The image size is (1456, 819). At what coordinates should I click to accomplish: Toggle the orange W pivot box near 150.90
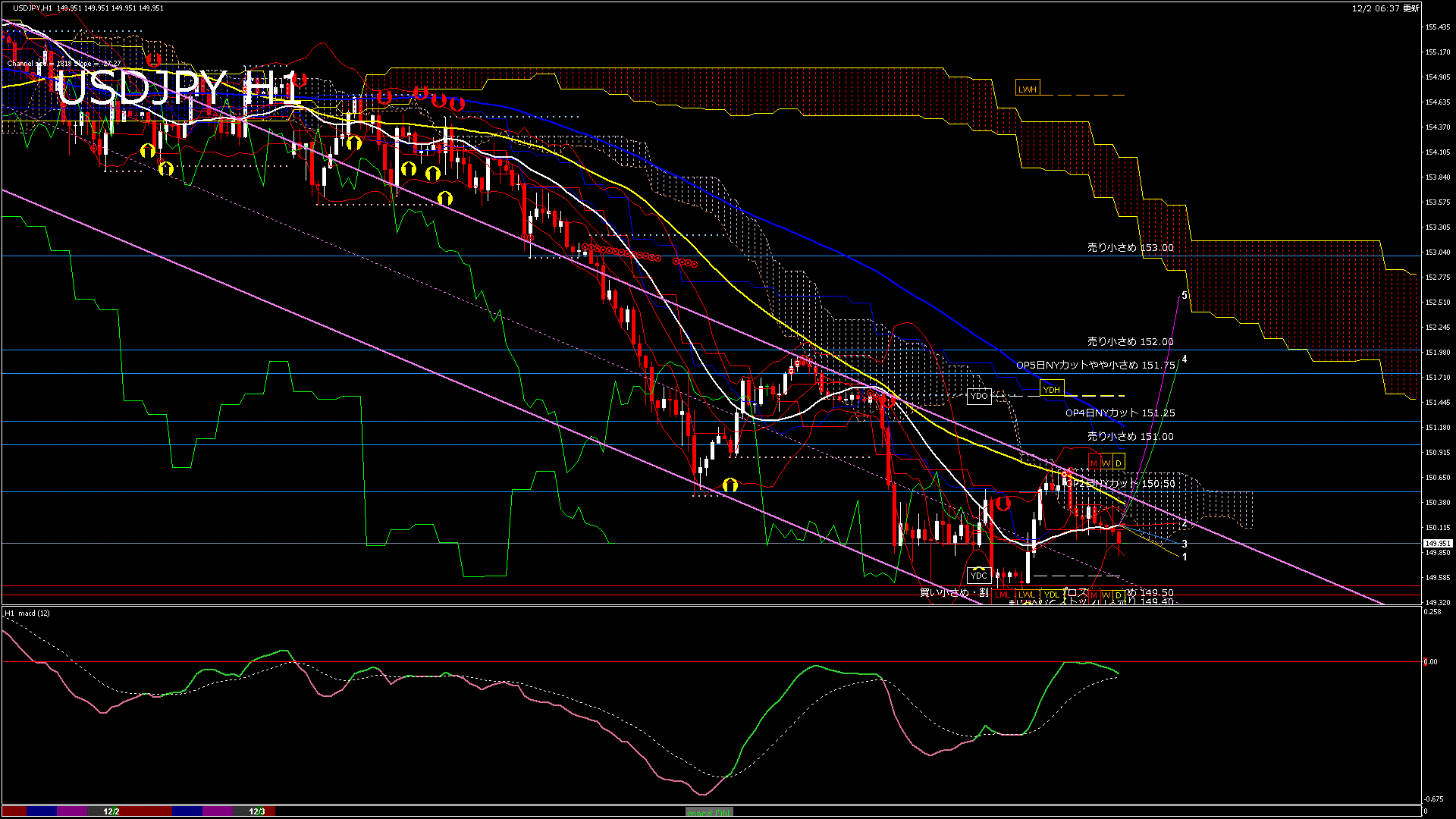(x=1106, y=463)
